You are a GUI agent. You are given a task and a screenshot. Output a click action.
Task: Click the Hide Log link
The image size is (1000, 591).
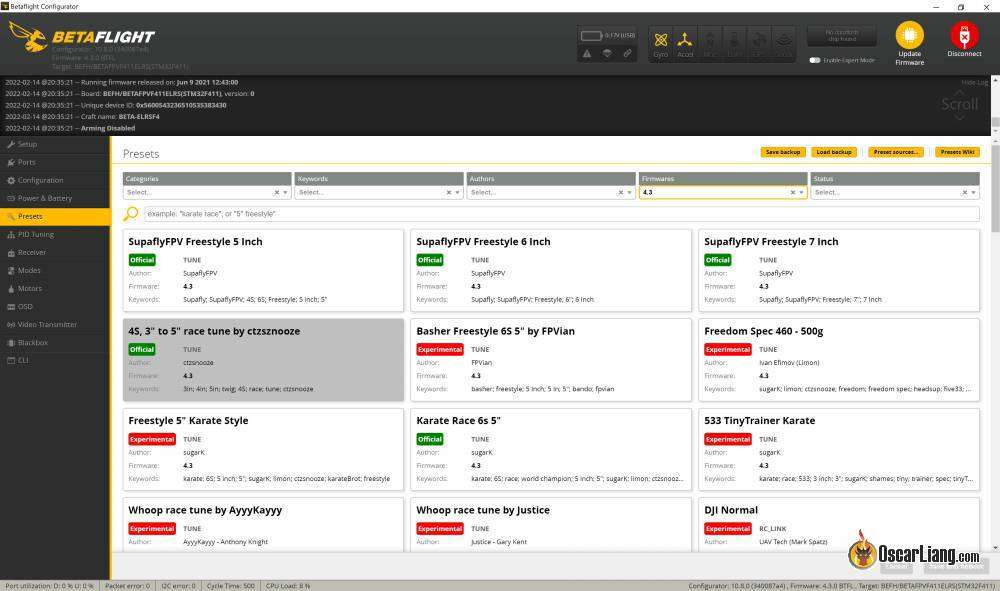[974, 82]
